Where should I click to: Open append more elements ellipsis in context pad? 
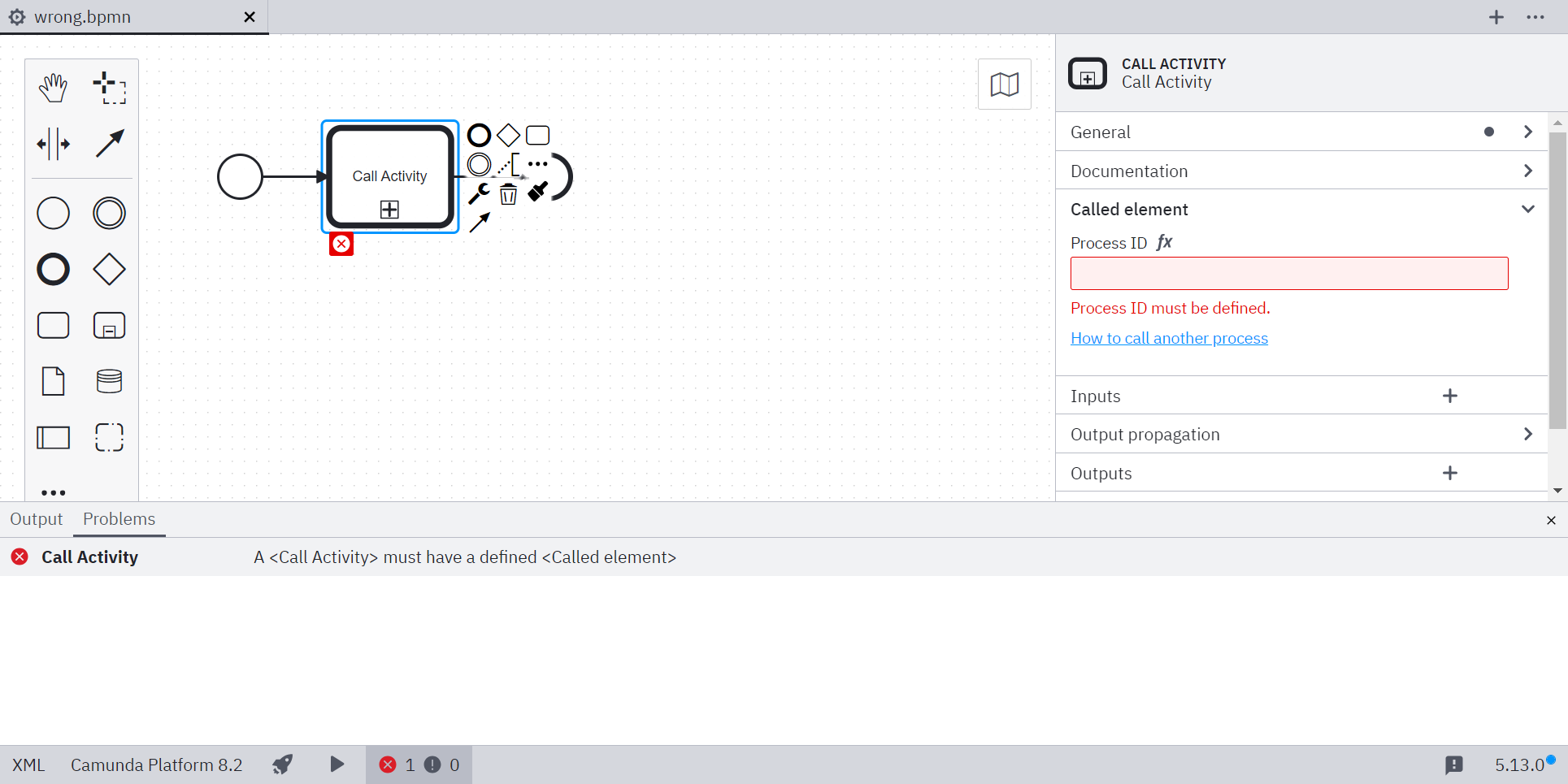[x=538, y=164]
